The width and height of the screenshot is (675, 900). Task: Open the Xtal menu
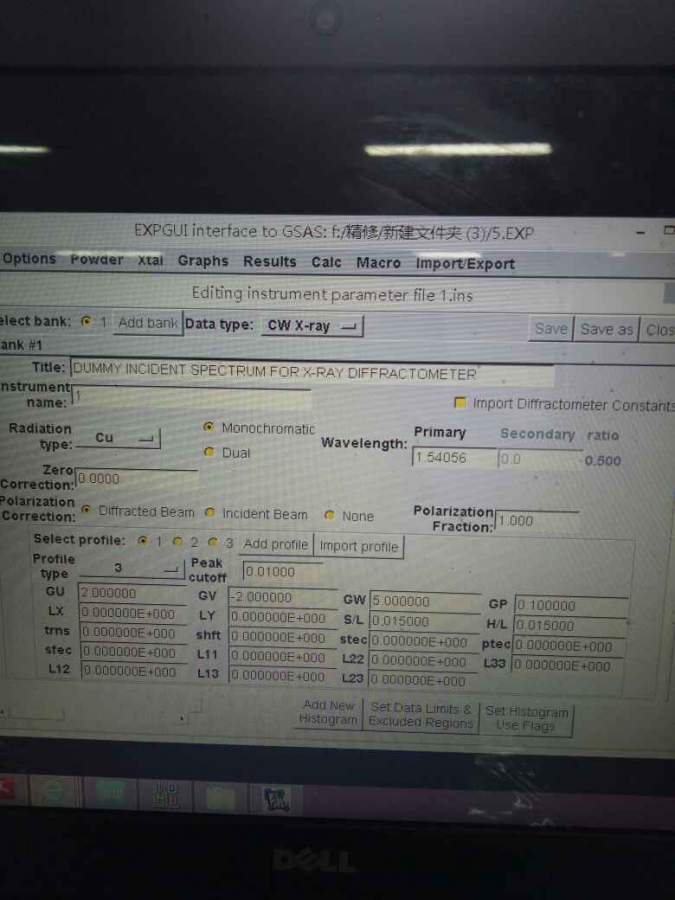tap(150, 260)
